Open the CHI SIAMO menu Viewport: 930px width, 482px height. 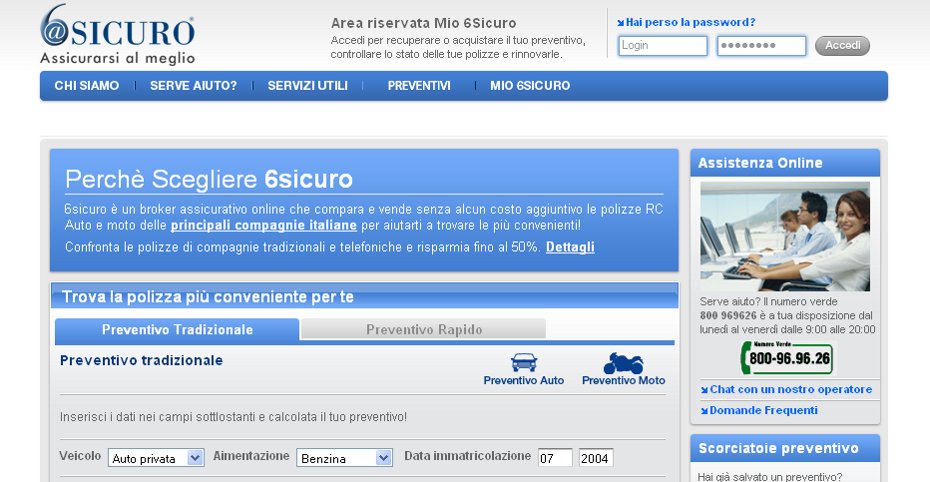coord(87,85)
